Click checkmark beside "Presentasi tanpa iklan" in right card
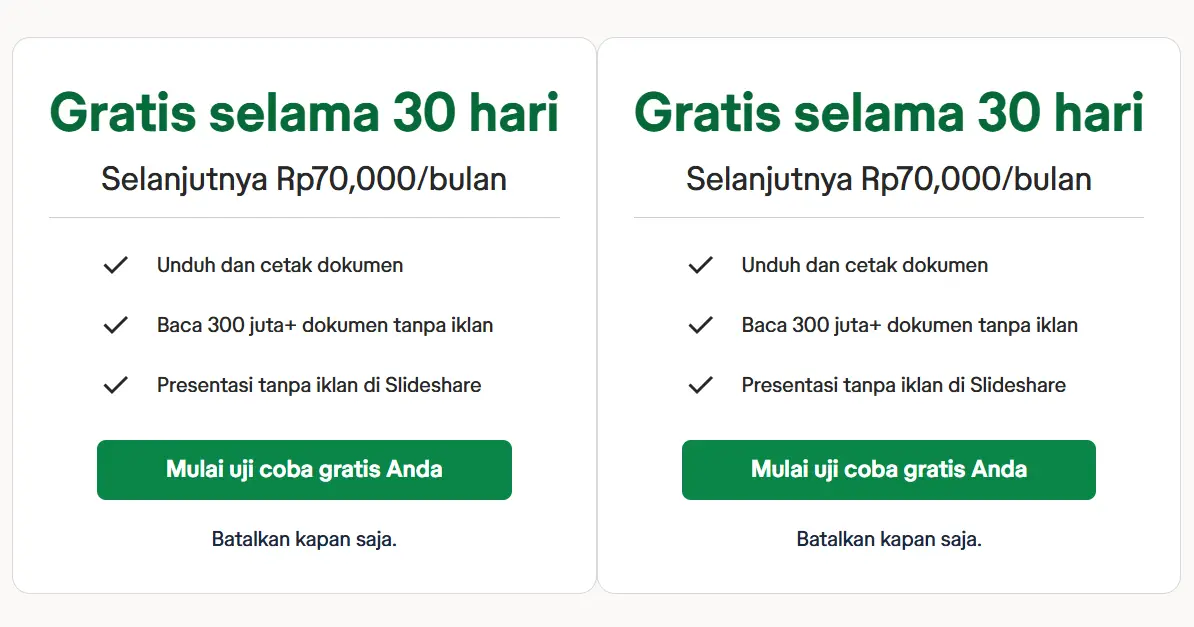This screenshot has width=1194, height=627. 700,385
